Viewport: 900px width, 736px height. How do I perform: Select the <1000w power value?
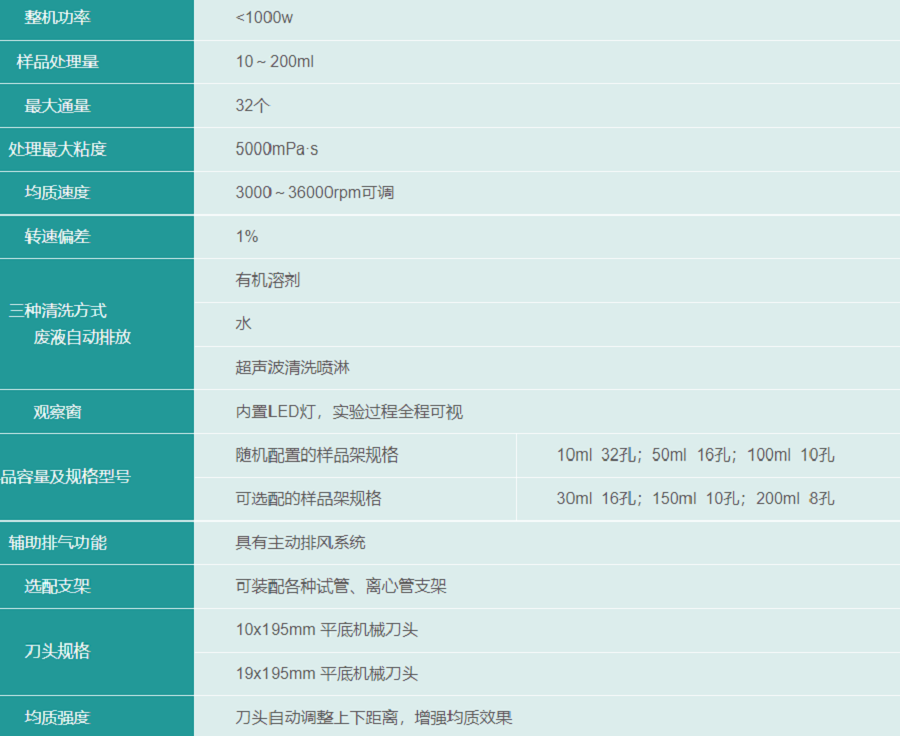click(x=264, y=18)
